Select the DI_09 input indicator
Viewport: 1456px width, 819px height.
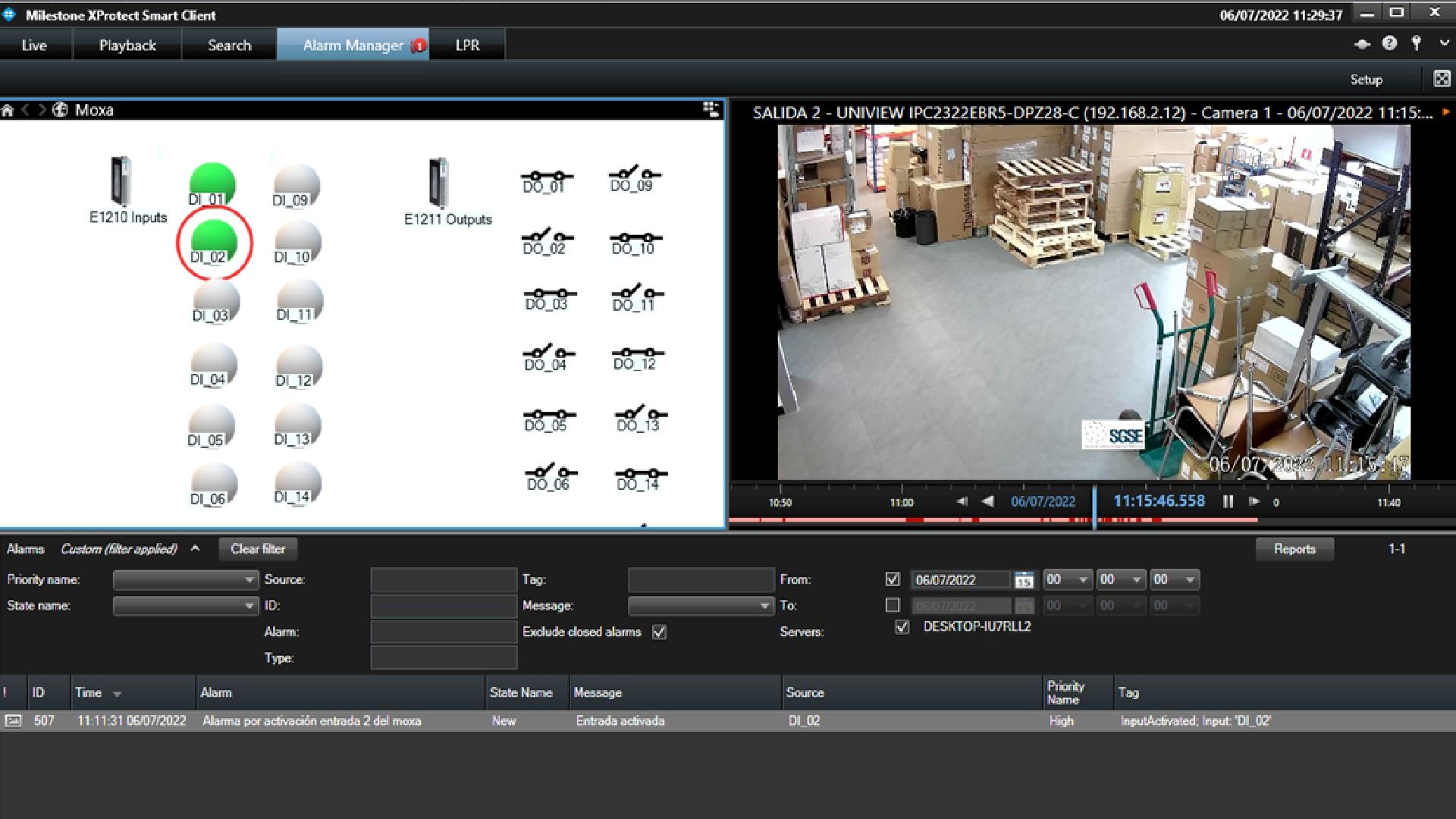(297, 186)
